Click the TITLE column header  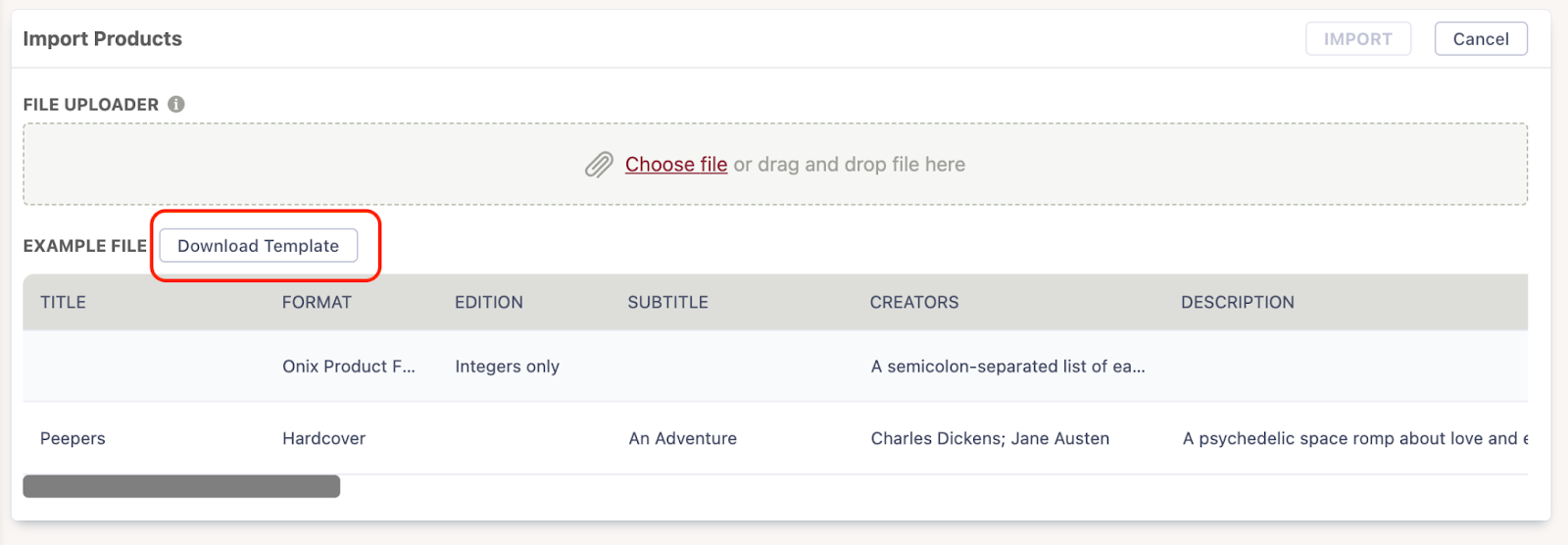tap(63, 302)
